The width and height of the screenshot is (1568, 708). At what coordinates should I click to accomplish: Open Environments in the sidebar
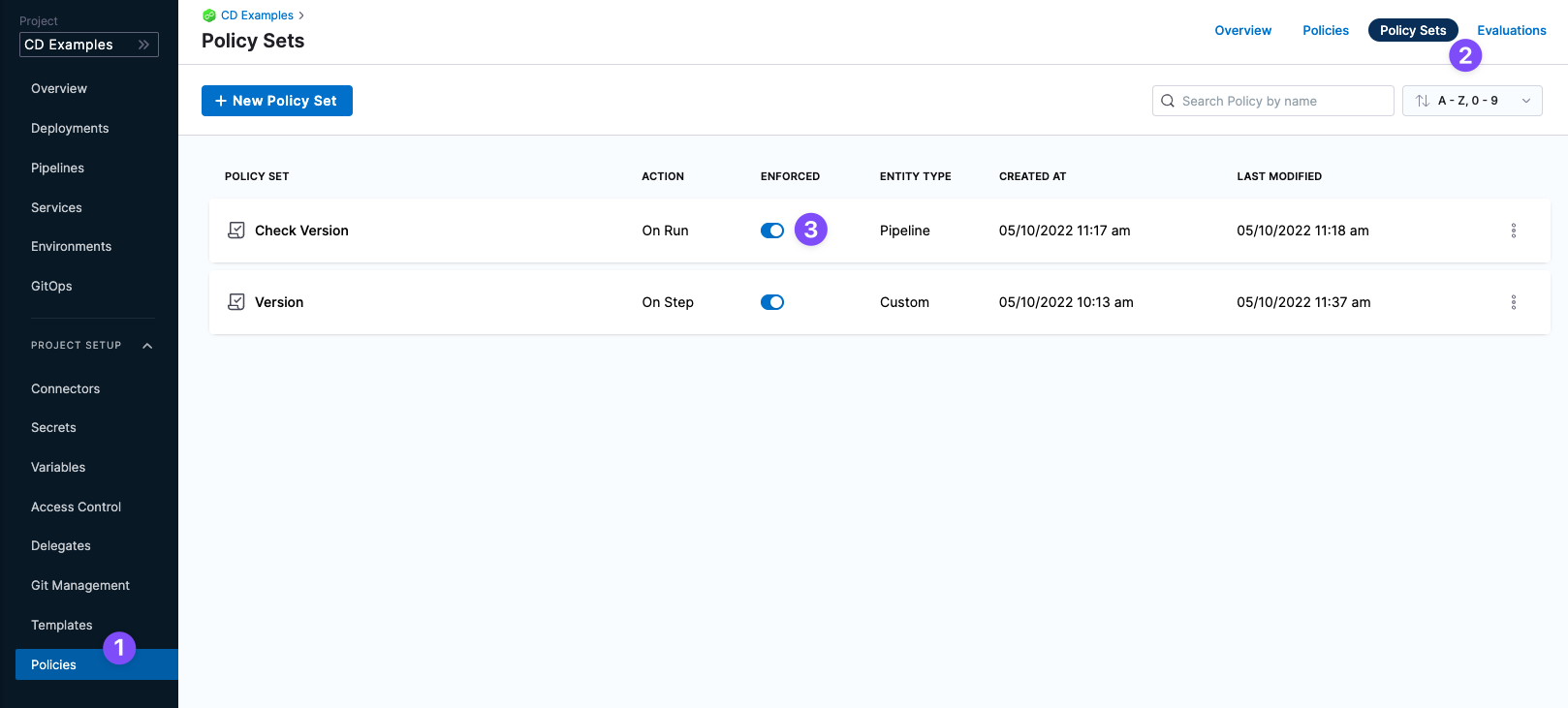coord(71,246)
